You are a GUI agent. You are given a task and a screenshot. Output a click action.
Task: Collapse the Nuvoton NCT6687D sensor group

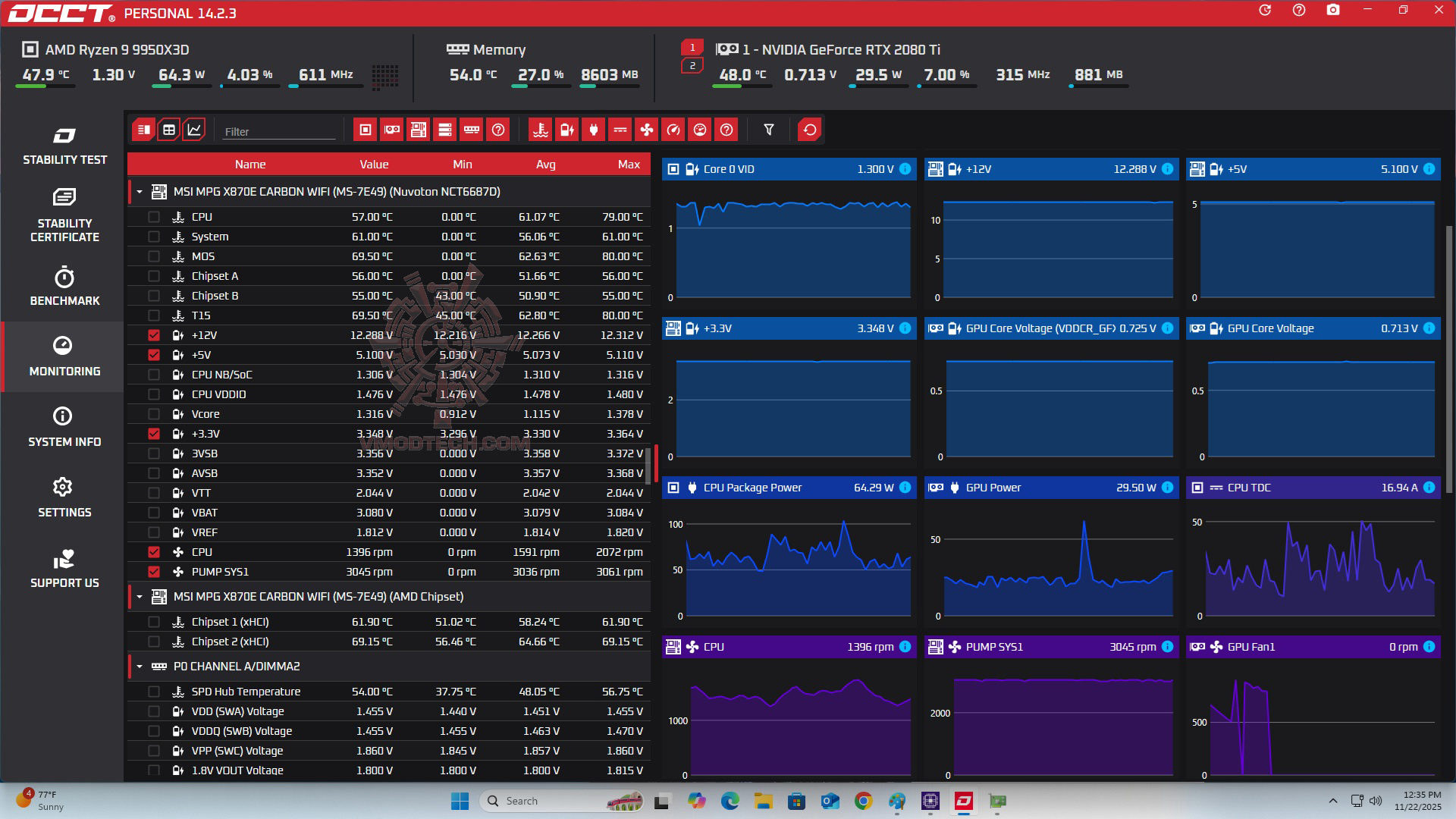(x=140, y=192)
